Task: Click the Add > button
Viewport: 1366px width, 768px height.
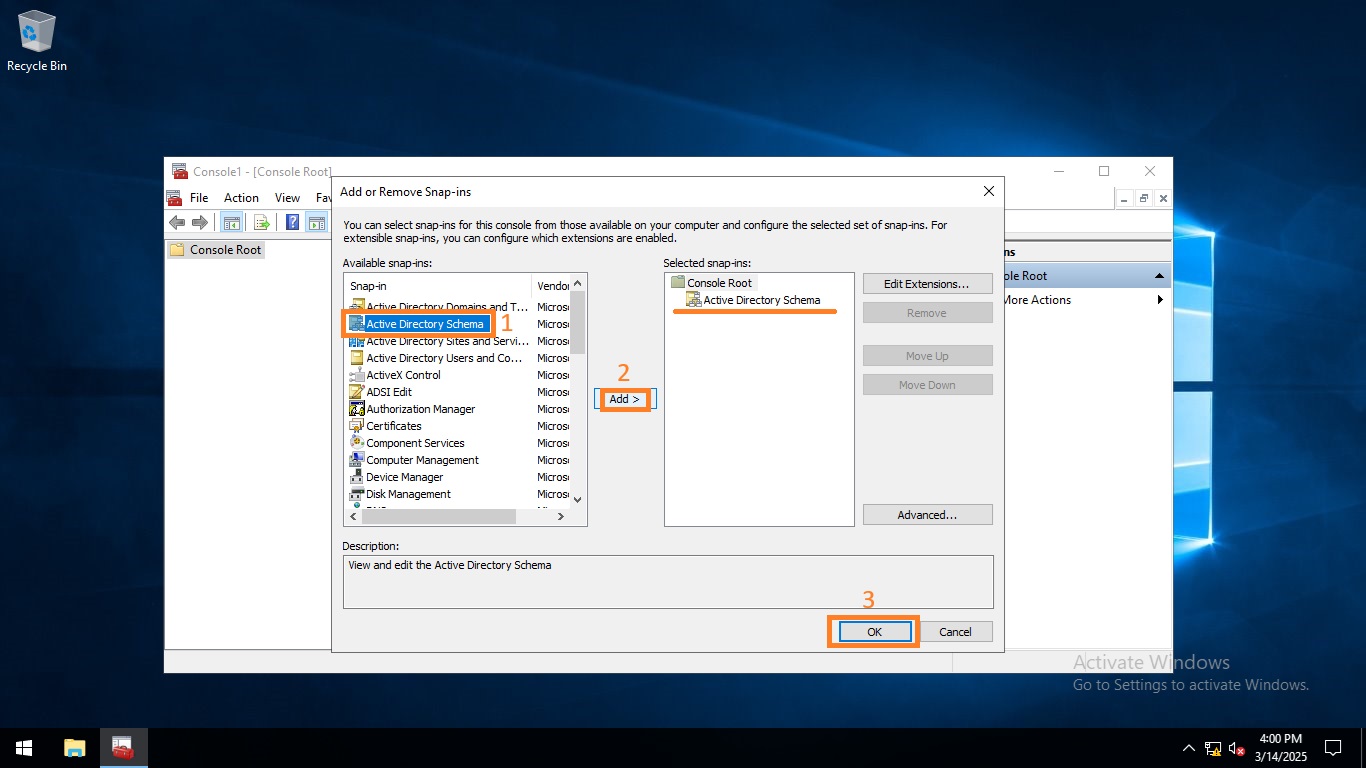Action: click(x=625, y=399)
